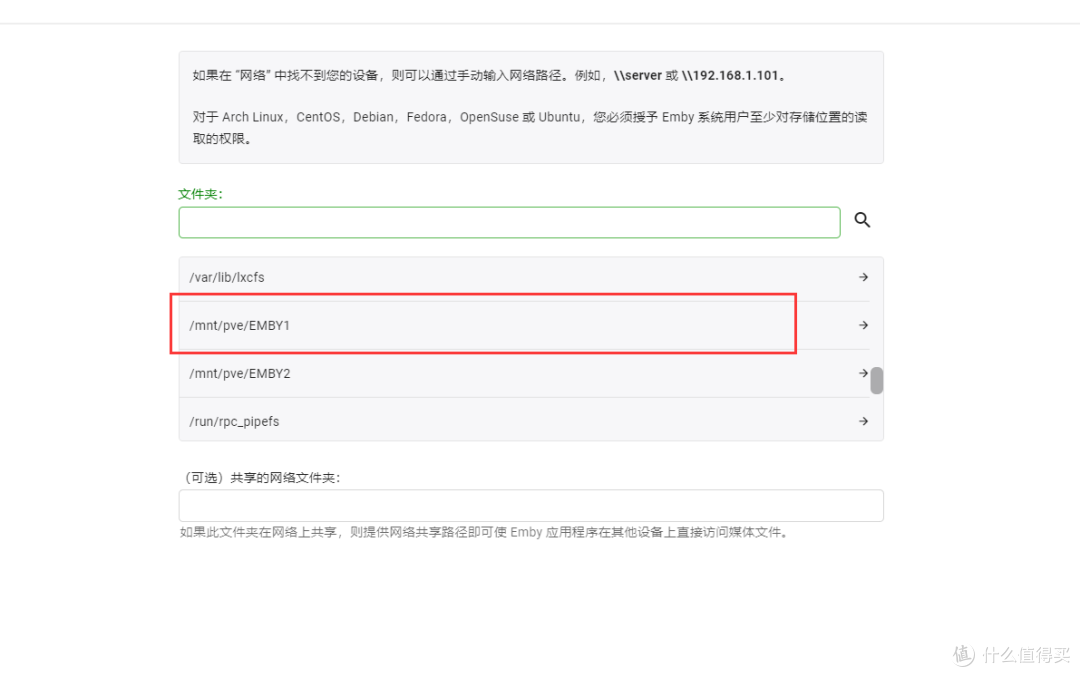Expand the /var/lib/lxcfs row via its chevron
Screen dimensions: 1080x677
tap(862, 277)
